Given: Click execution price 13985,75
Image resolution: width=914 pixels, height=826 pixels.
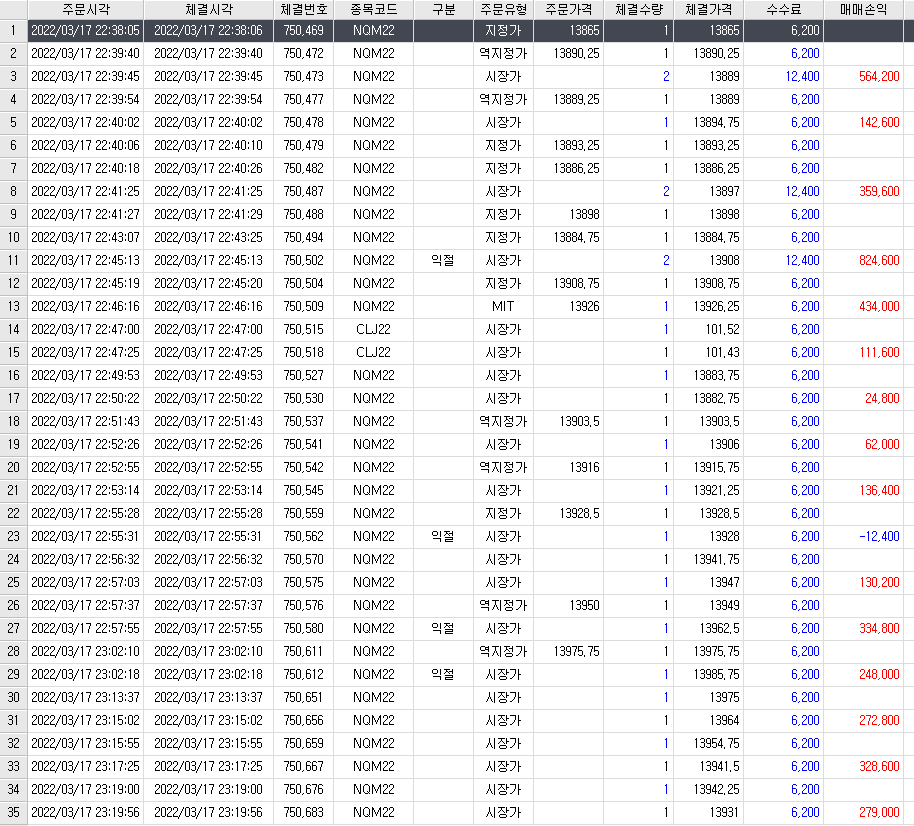Looking at the screenshot, I should (716, 674).
